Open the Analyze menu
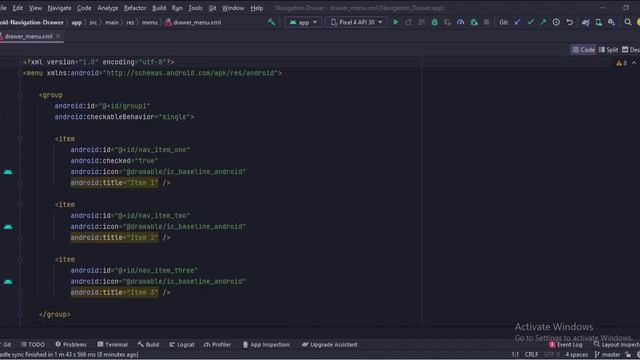Viewport: 640px width, 360px height. click(107, 8)
